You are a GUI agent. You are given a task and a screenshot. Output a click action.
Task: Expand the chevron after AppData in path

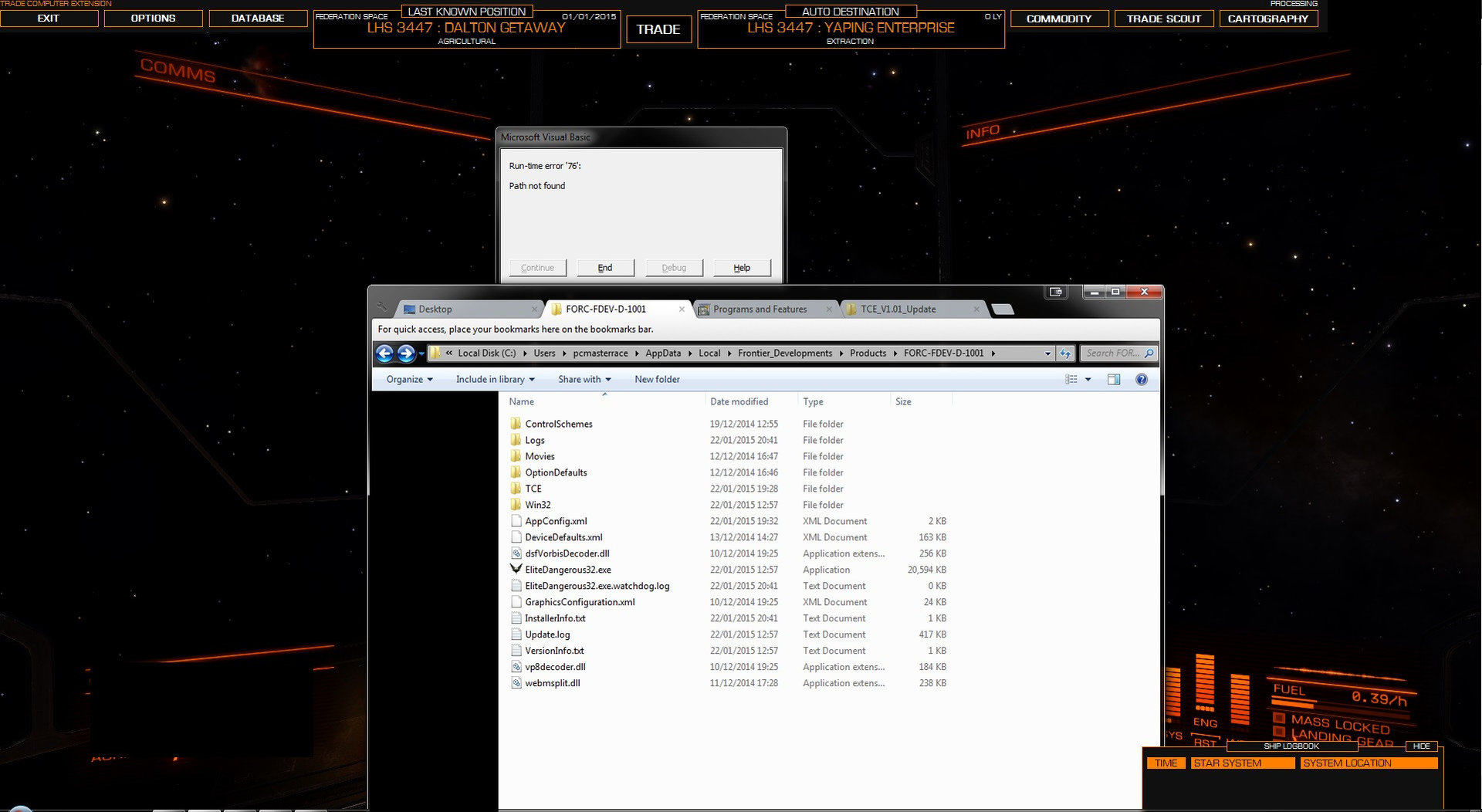pyautogui.click(x=690, y=354)
